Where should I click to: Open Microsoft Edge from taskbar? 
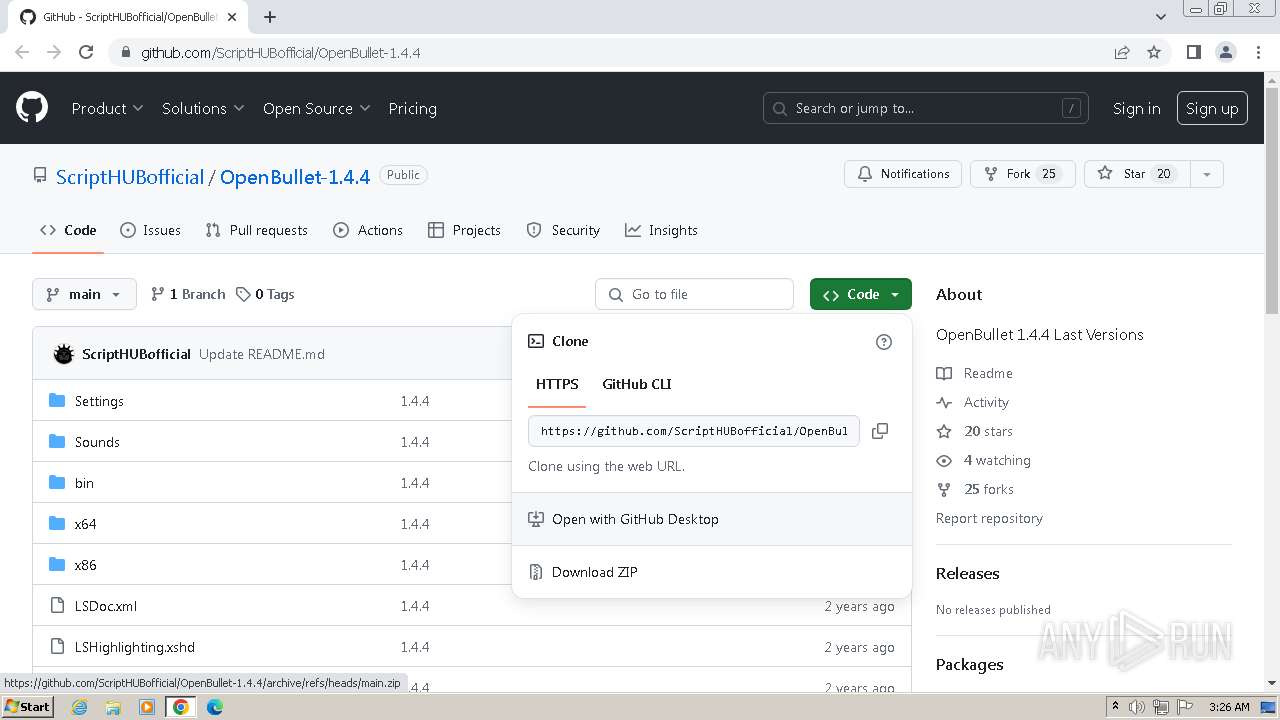pos(215,707)
